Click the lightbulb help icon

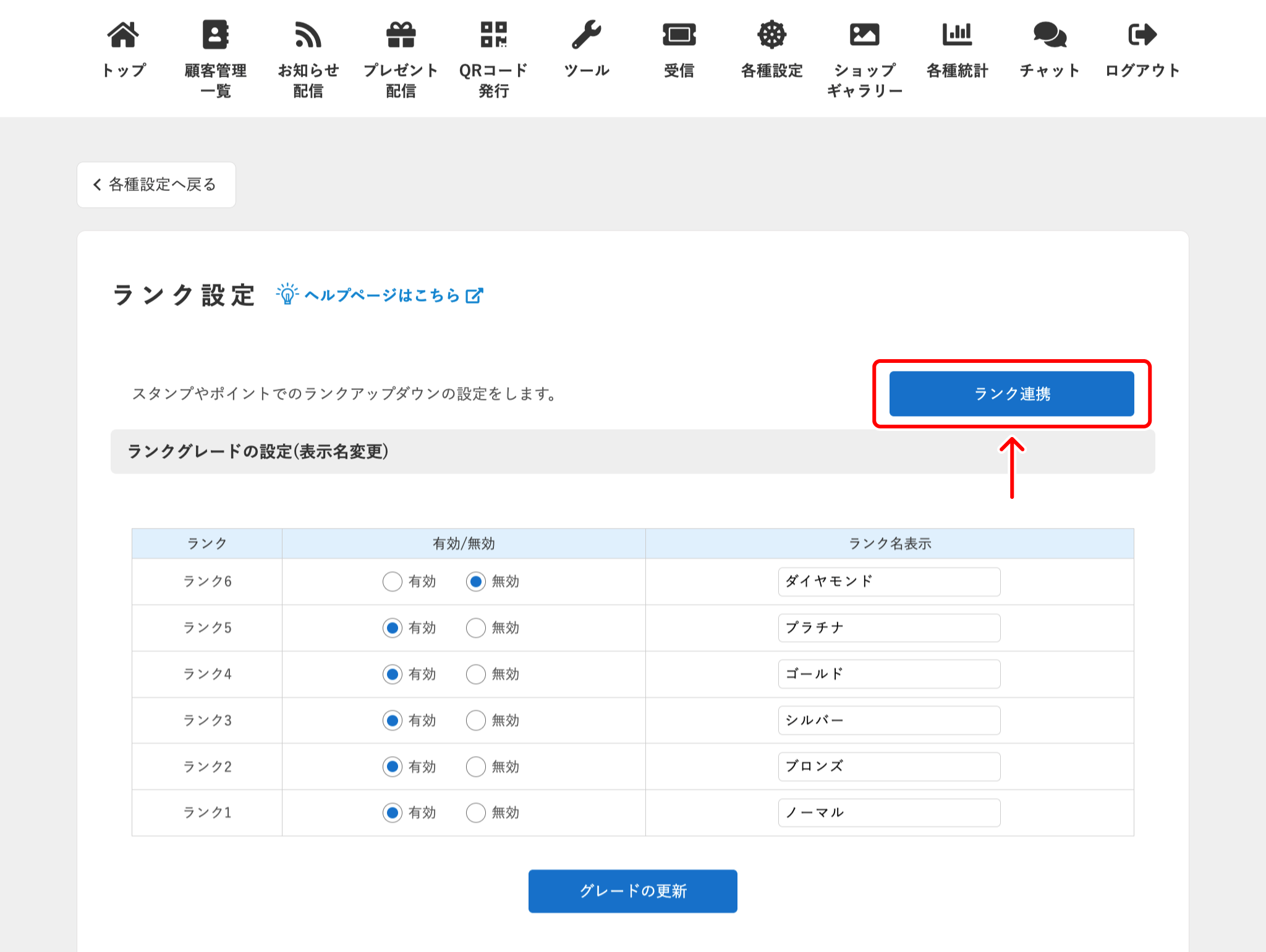coord(287,295)
